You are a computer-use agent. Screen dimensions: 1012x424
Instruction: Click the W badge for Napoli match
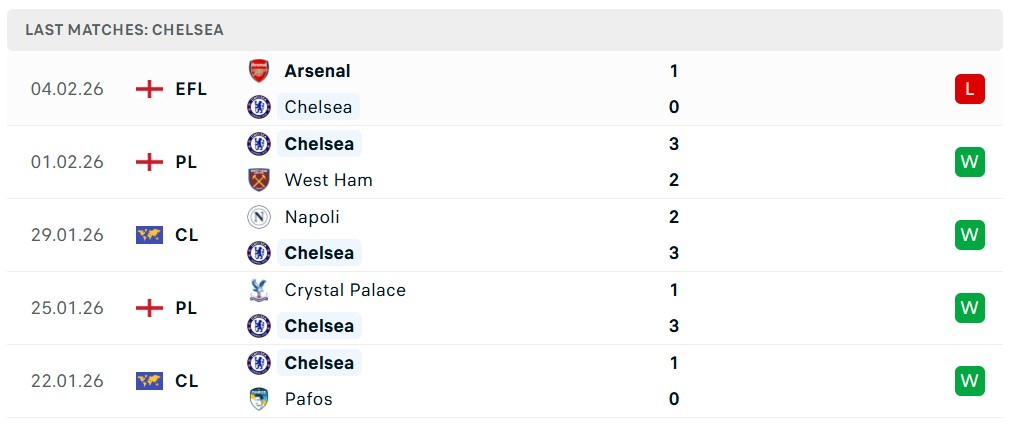click(x=969, y=235)
